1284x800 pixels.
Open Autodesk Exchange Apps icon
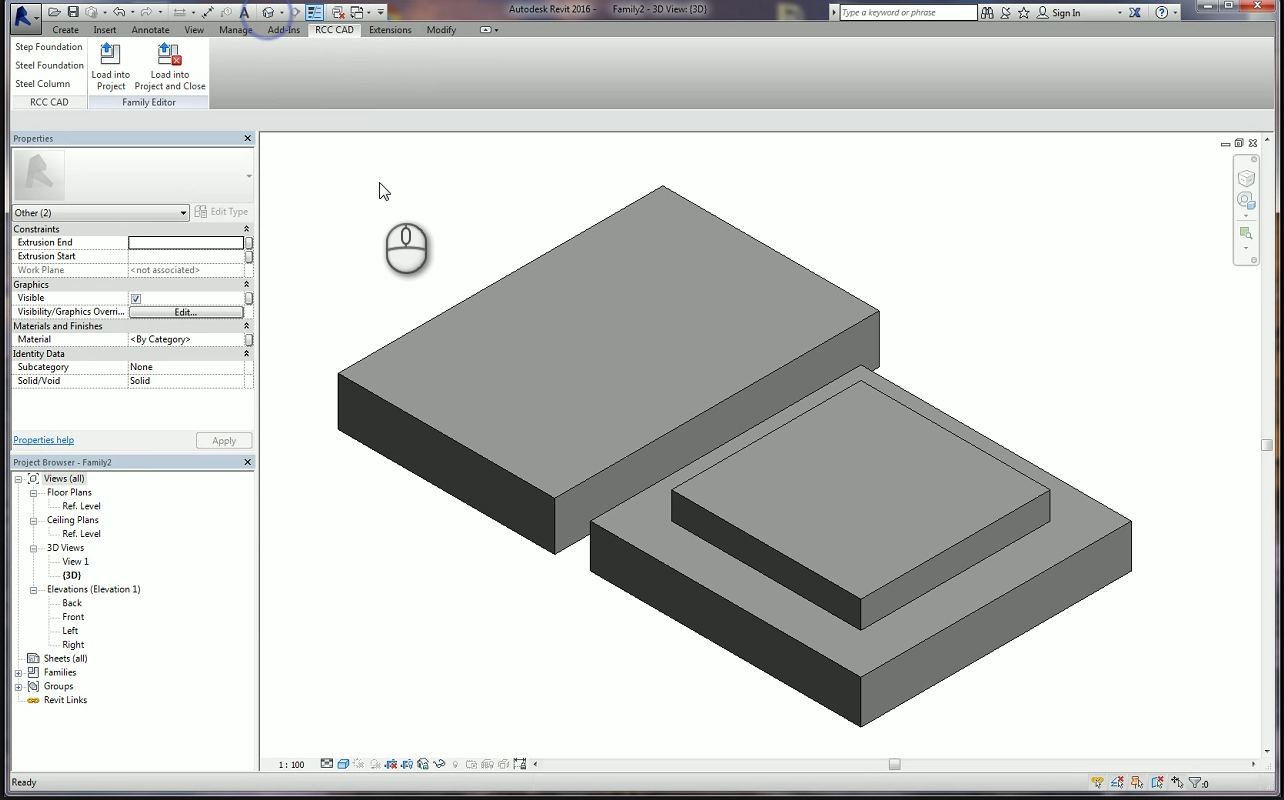(x=1135, y=13)
